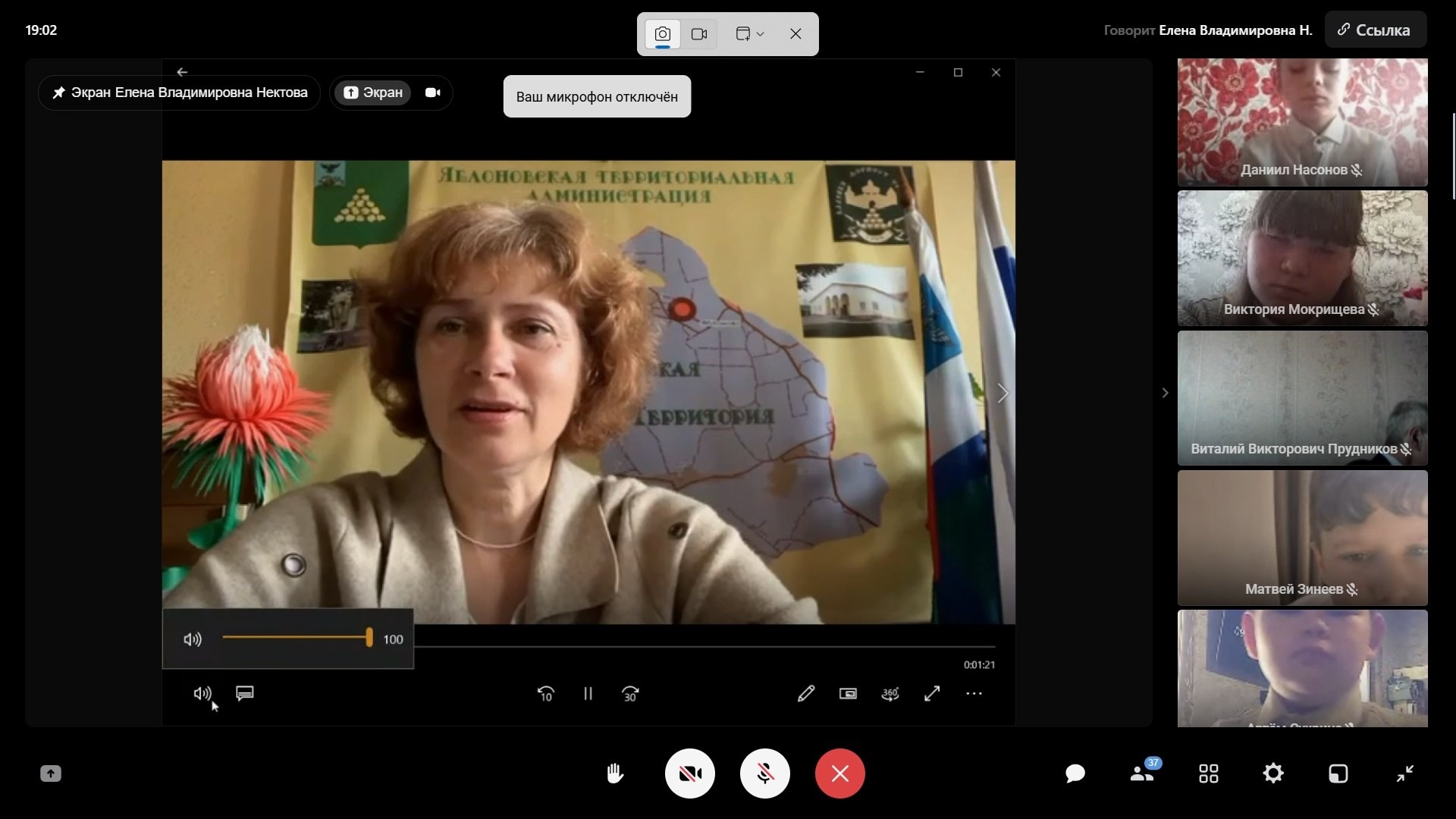Image resolution: width=1456 pixels, height=819 pixels.
Task: Enable 360 degree video mode
Action: (890, 693)
